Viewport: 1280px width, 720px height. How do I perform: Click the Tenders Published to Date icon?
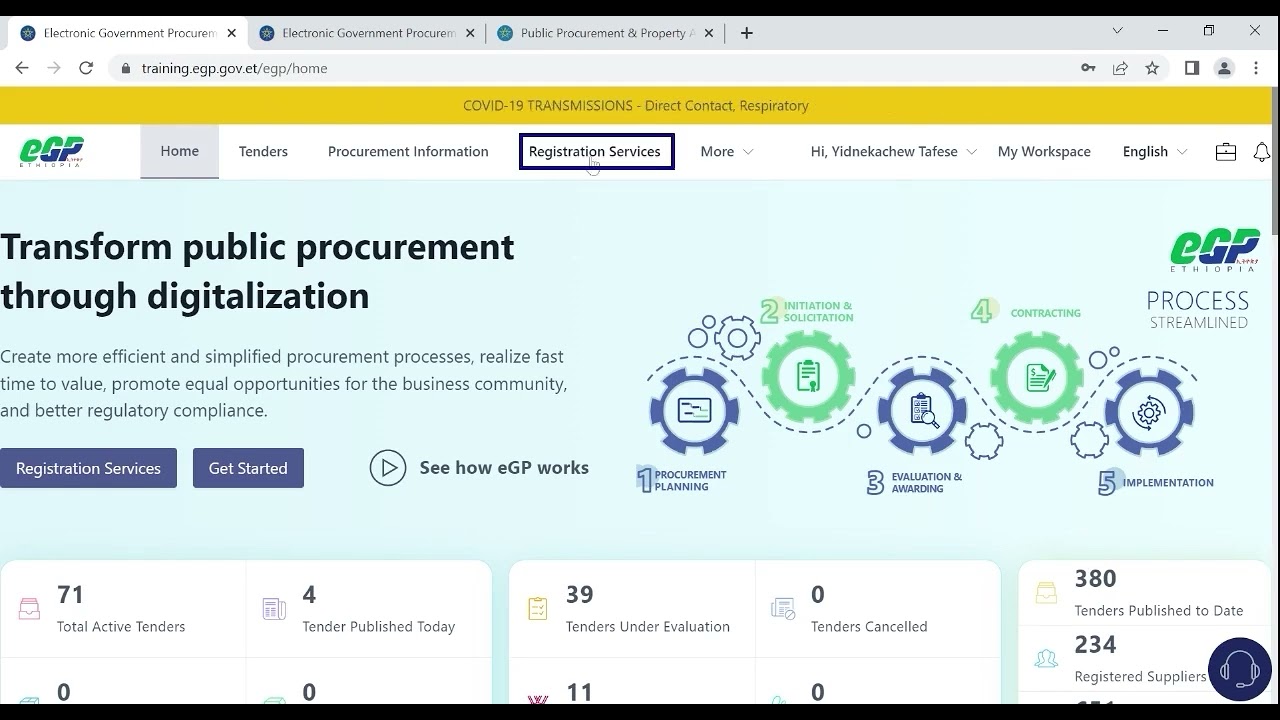click(x=1046, y=593)
